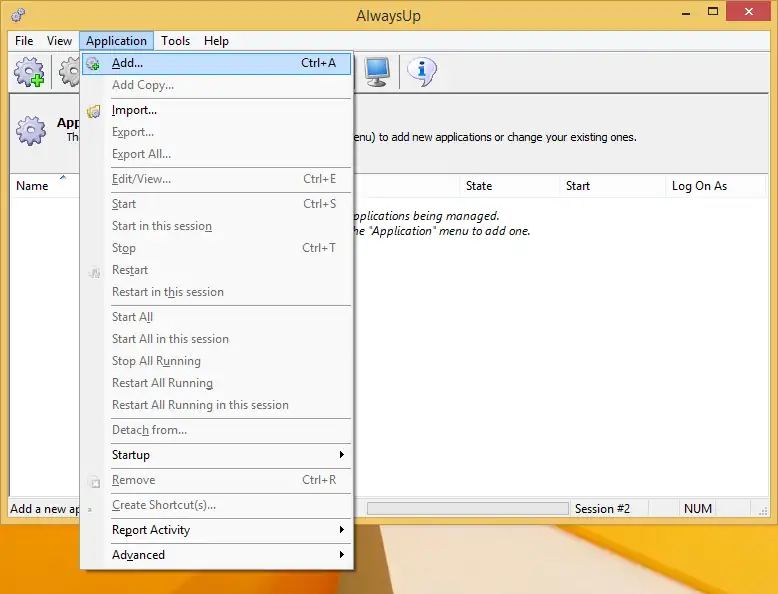Minimize the AlwaysUp window
The height and width of the screenshot is (594, 778).
pyautogui.click(x=686, y=12)
